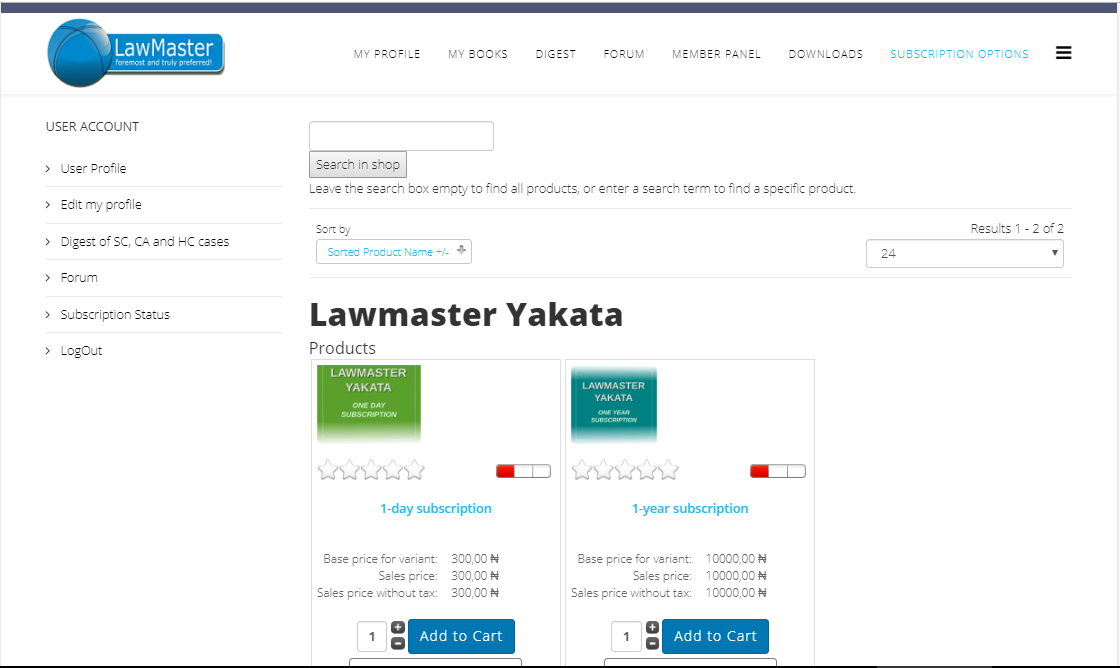Screen dimensions: 1120x668
Task: Click the Search in shop button
Action: 358,164
